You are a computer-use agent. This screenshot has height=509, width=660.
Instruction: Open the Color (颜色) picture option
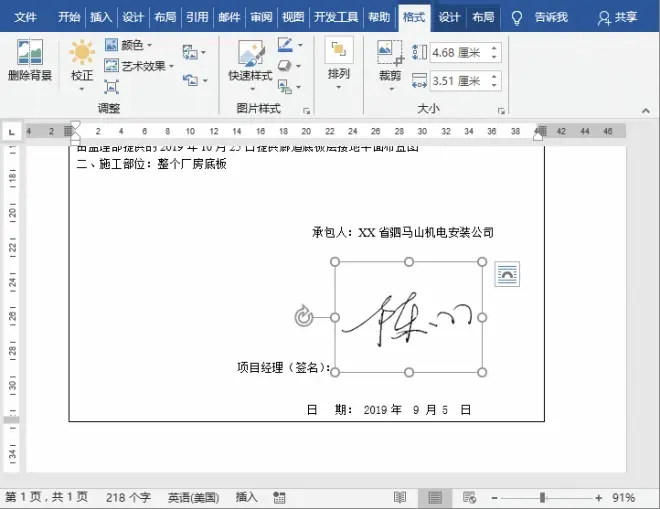[112, 45]
